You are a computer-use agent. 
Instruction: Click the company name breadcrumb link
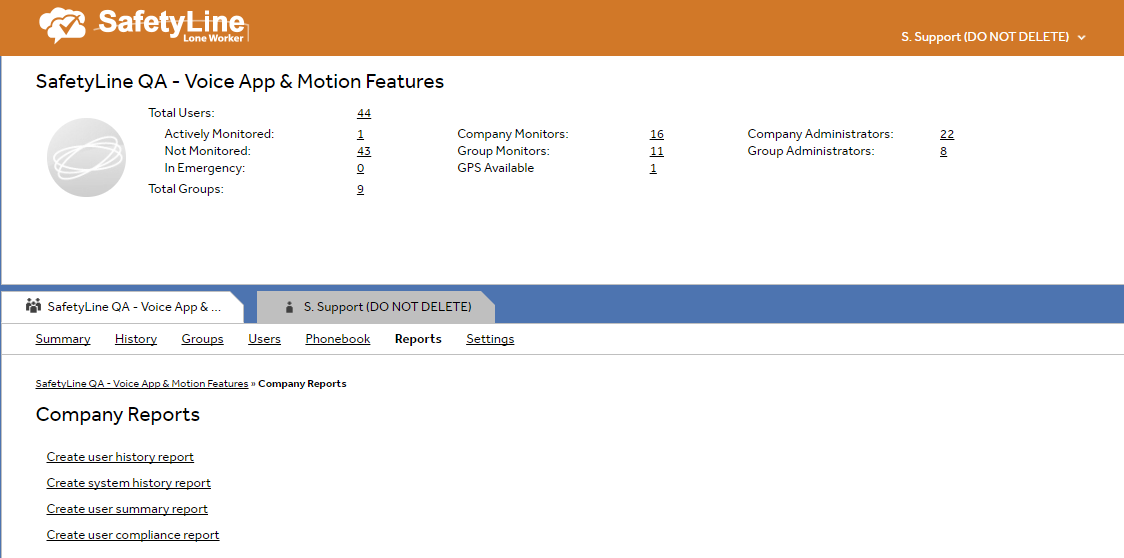141,384
